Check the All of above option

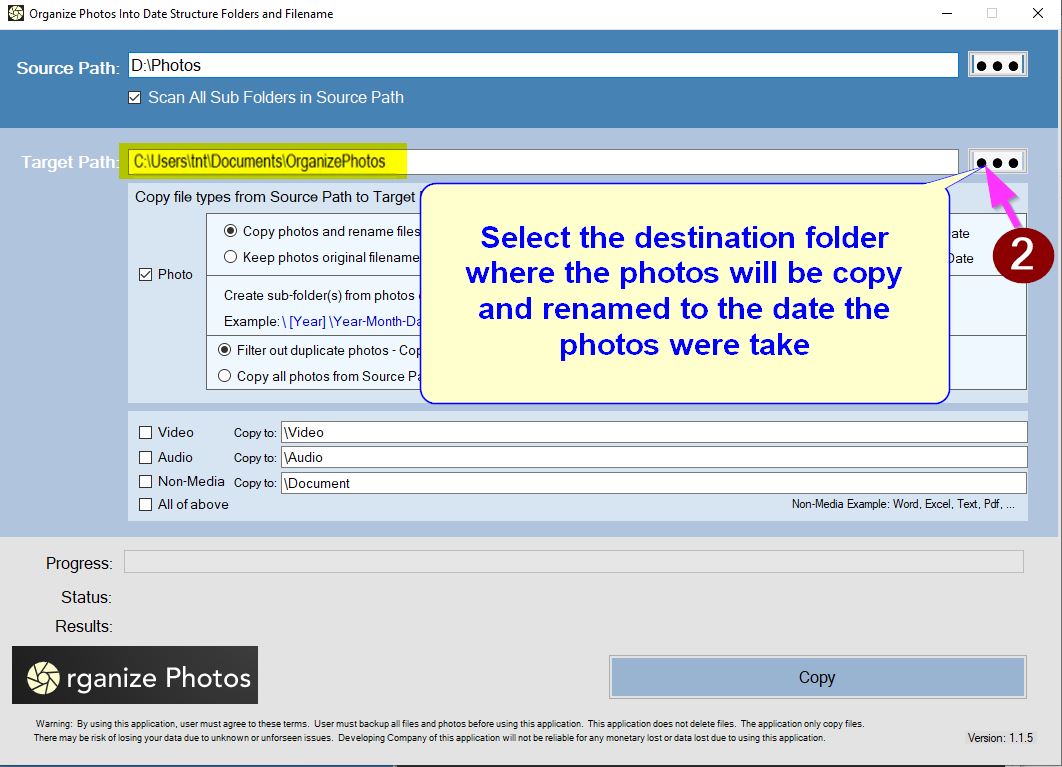click(x=146, y=505)
